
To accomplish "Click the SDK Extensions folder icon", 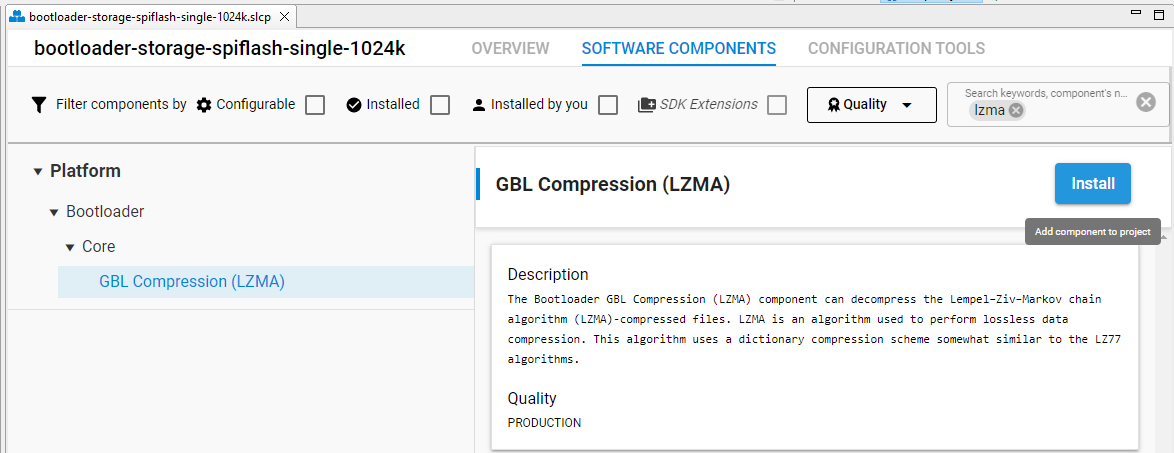I will [x=647, y=105].
